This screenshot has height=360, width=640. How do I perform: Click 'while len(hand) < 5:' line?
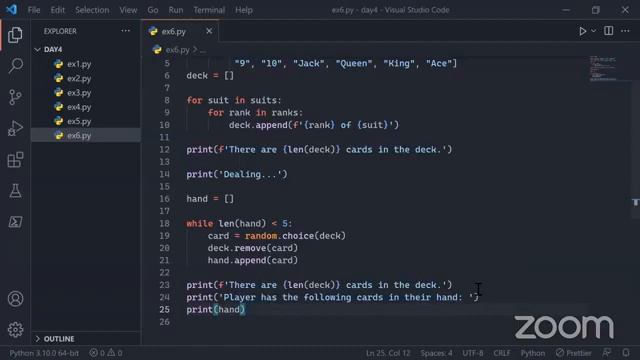pyautogui.click(x=240, y=224)
